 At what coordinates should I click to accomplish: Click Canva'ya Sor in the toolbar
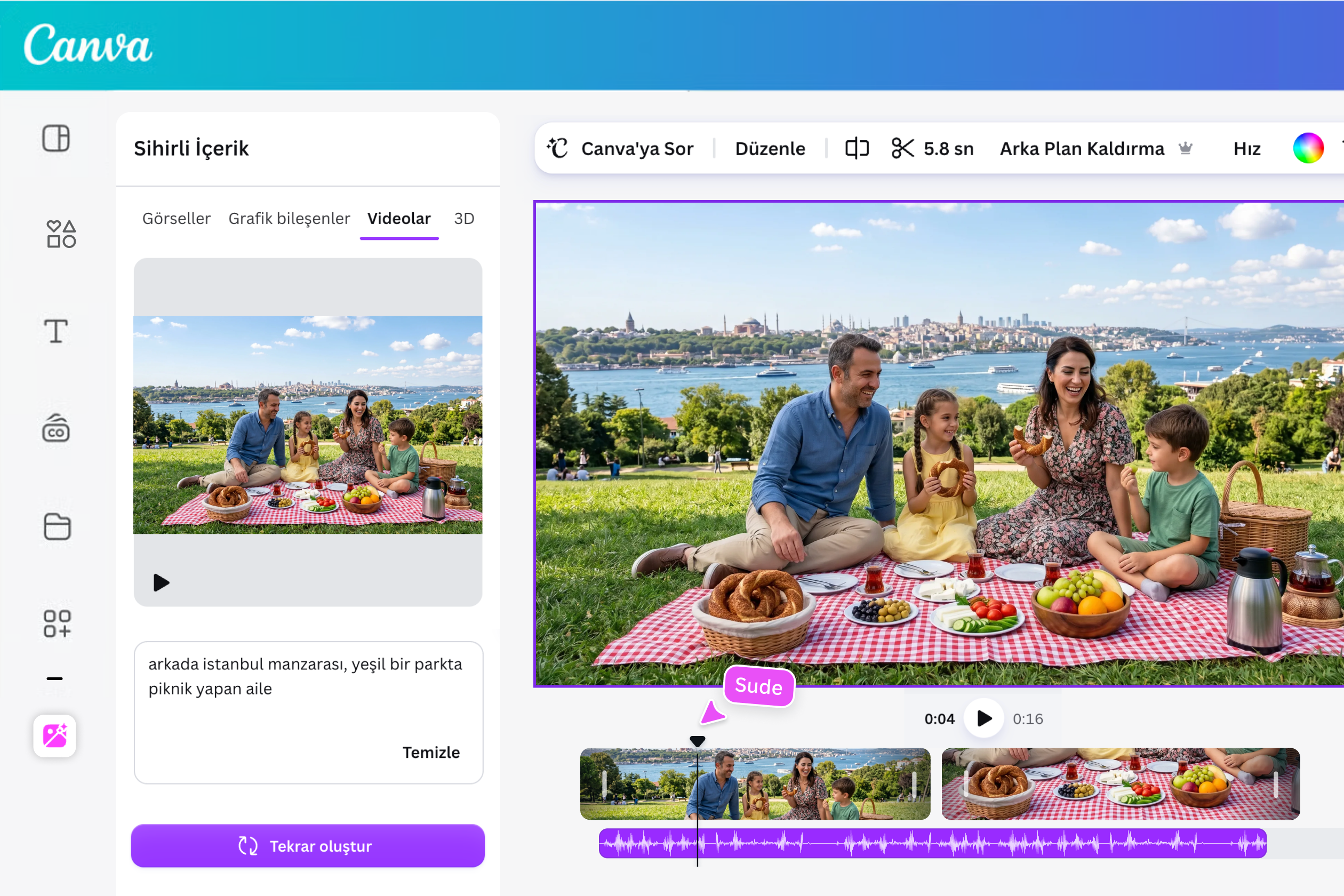[637, 149]
